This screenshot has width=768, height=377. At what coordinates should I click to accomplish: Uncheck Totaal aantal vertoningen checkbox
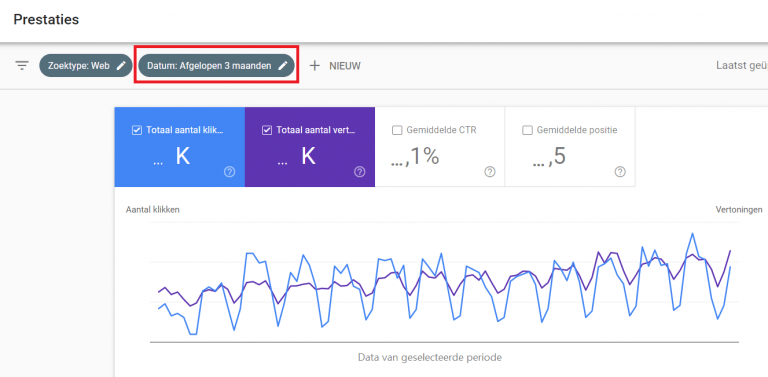pos(267,130)
